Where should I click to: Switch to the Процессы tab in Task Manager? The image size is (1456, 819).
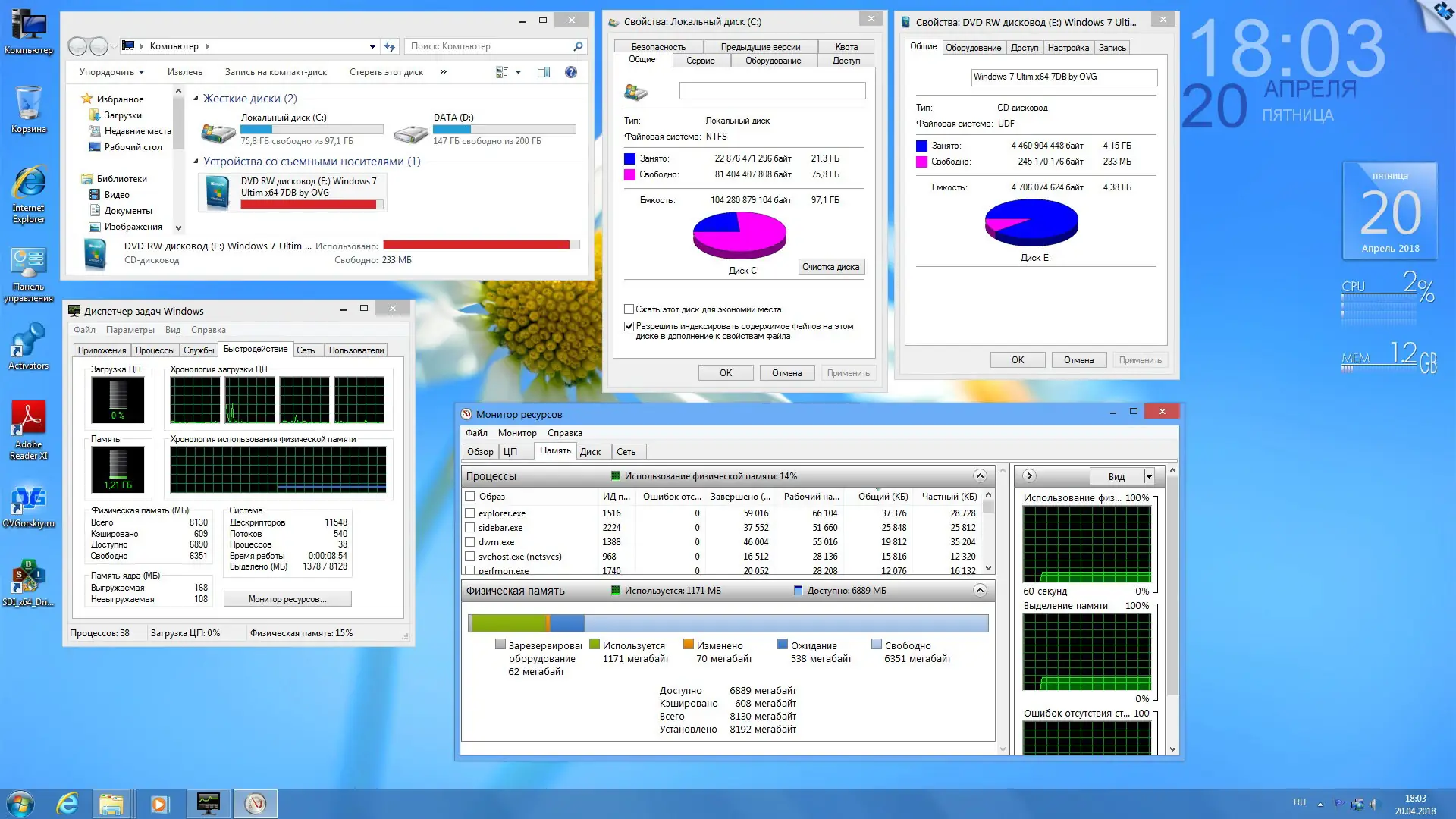pyautogui.click(x=155, y=350)
